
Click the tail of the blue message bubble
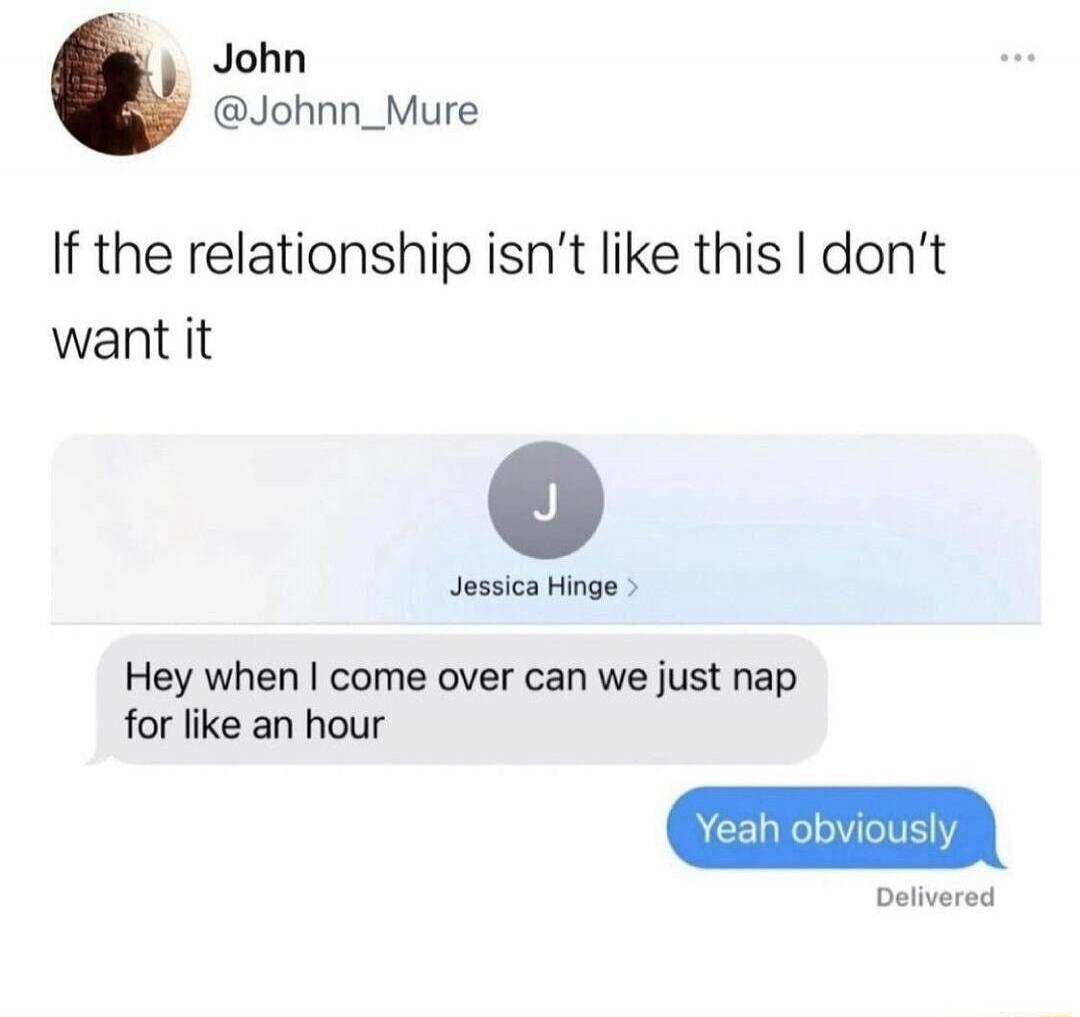(x=995, y=861)
